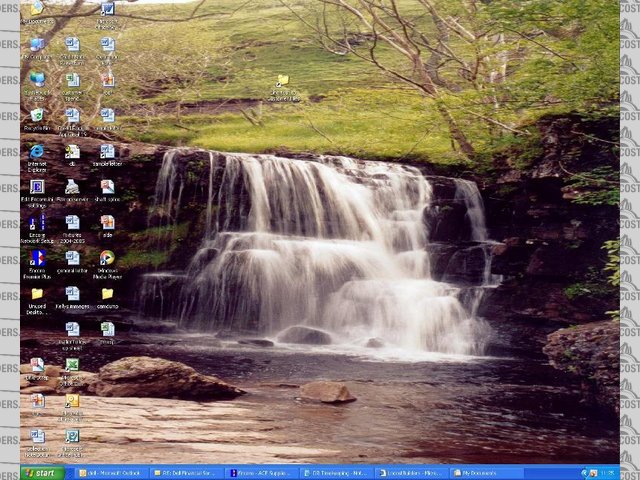640x480 pixels.
Task: Launch Windows Media Player from the desktop
Action: [107, 259]
